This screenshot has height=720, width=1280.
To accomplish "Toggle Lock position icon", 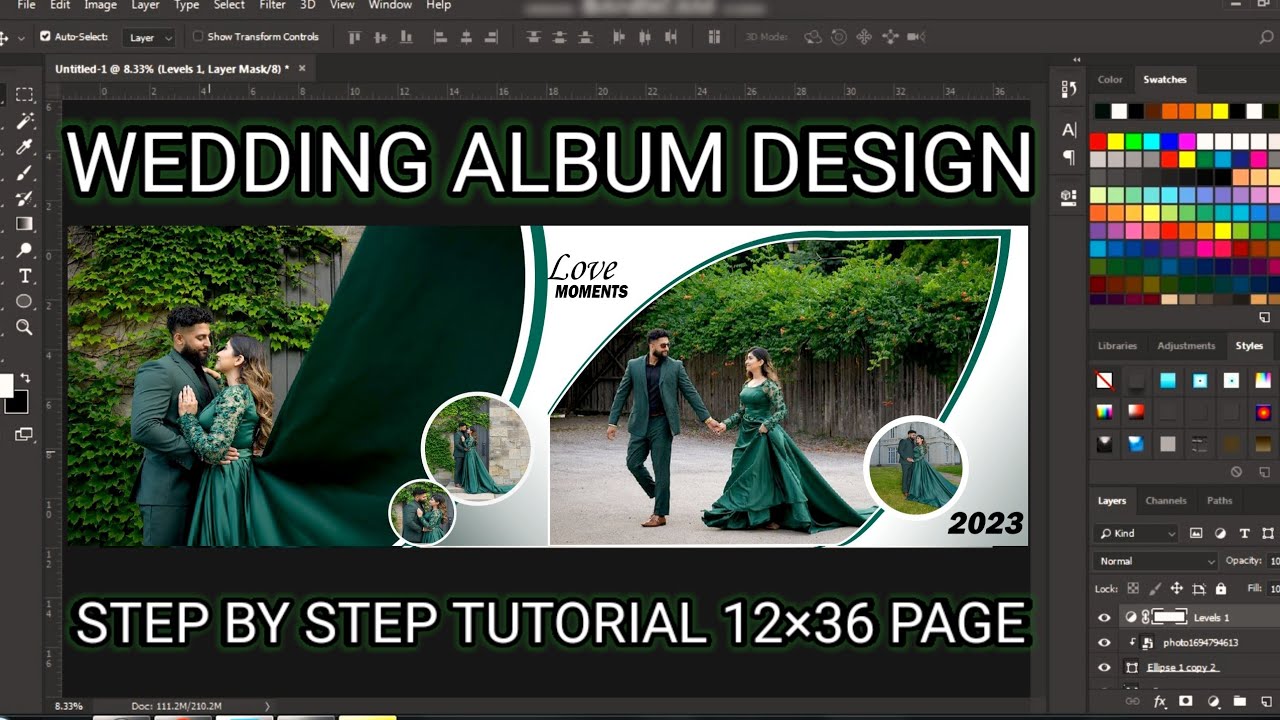I will (x=1177, y=589).
